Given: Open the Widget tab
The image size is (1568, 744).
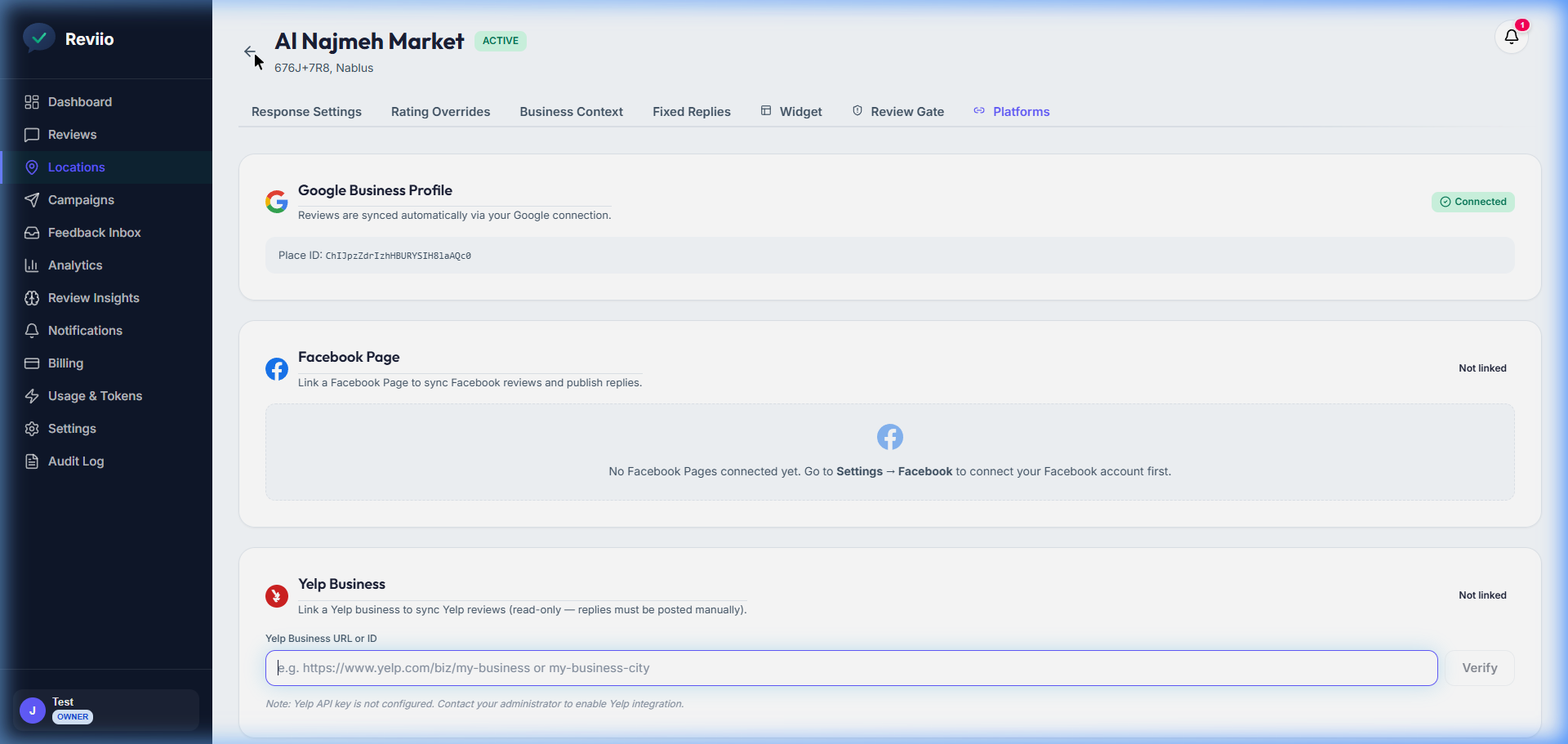Looking at the screenshot, I should click(x=791, y=112).
